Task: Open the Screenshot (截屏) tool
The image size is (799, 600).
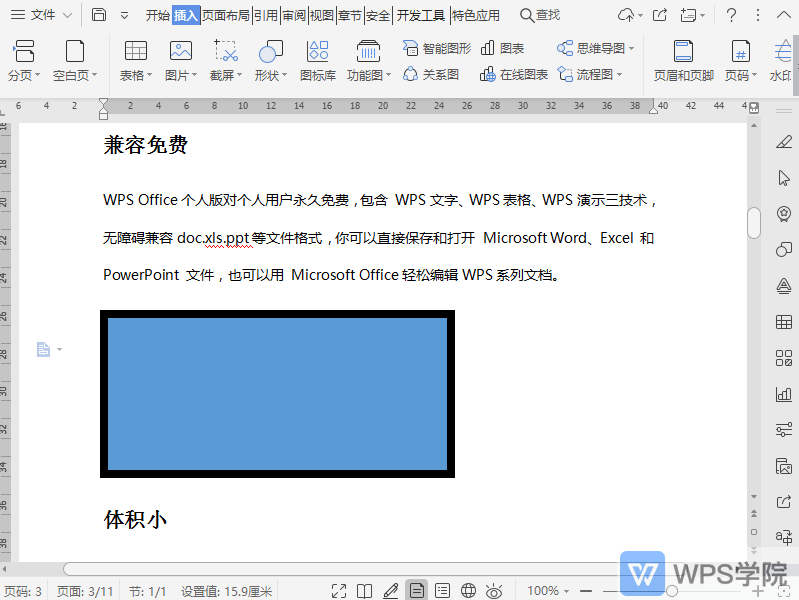Action: pyautogui.click(x=226, y=52)
